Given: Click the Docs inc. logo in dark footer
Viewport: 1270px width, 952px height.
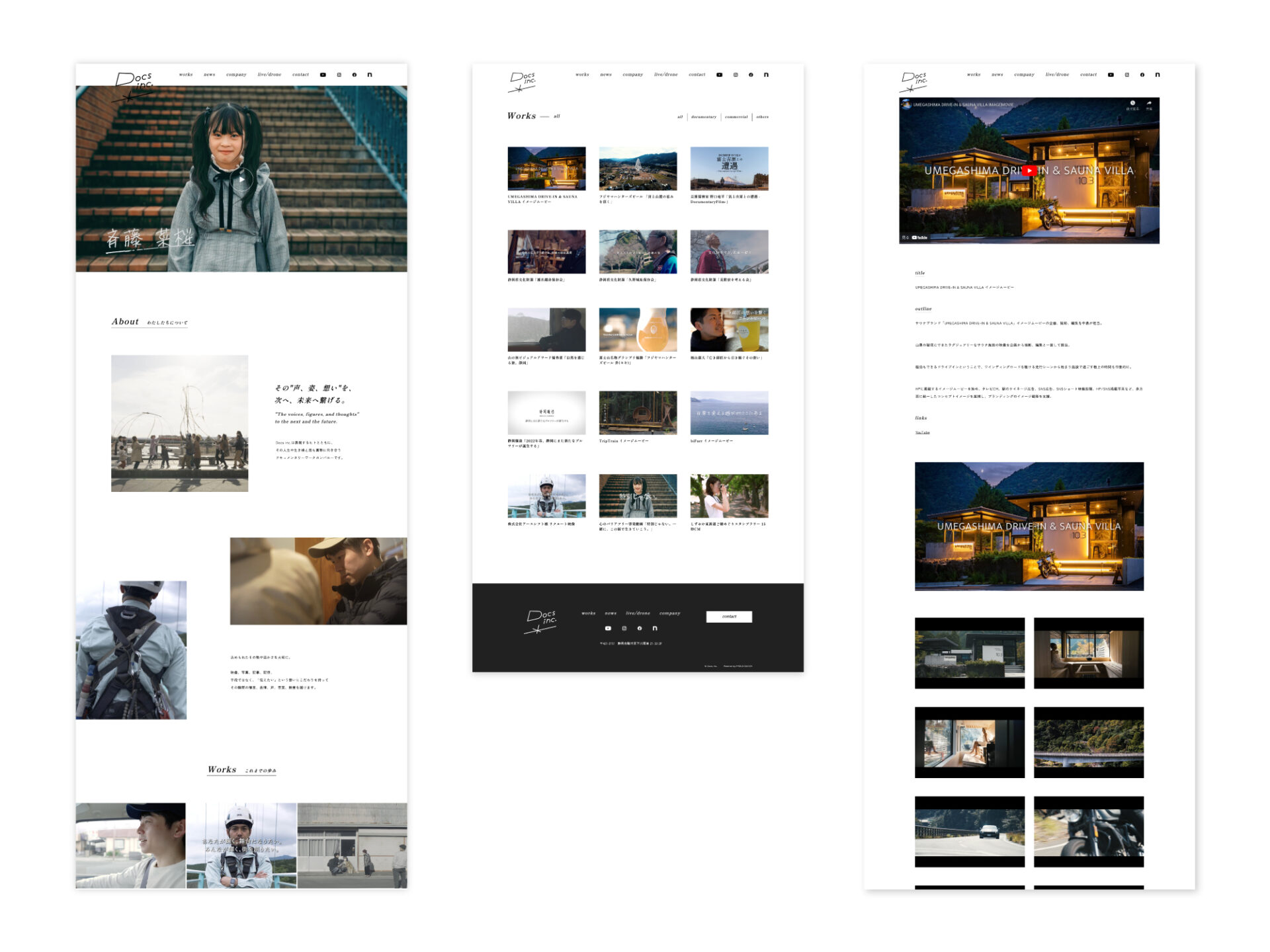Looking at the screenshot, I should [541, 621].
